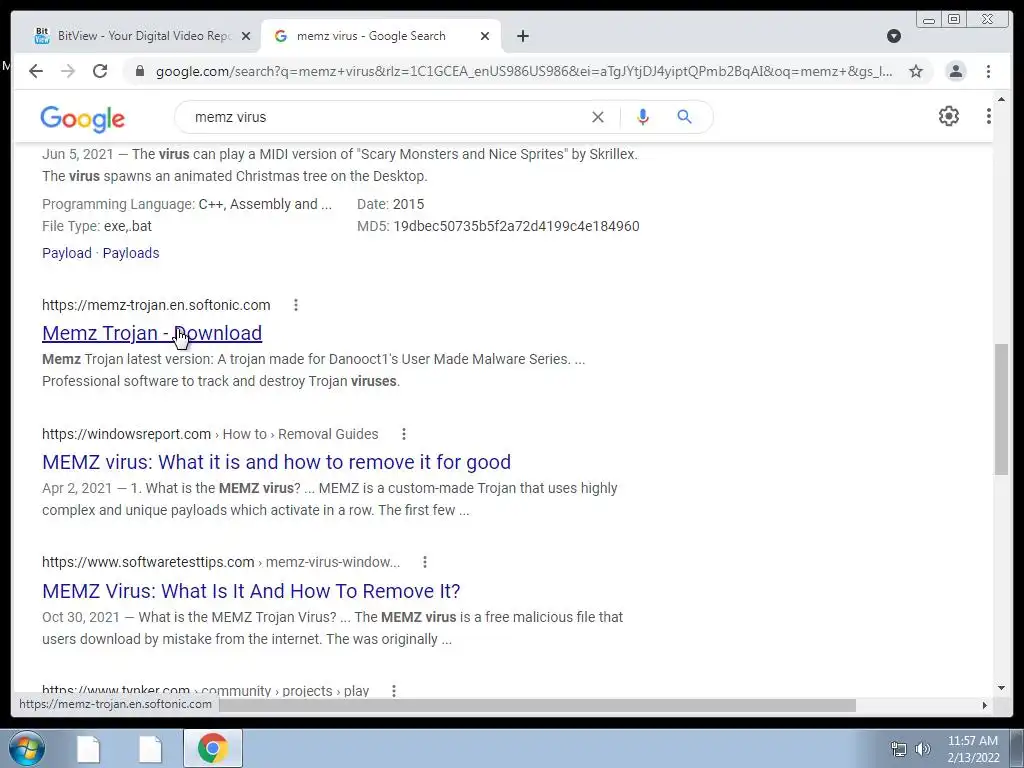Open the Windows Start menu

click(26, 748)
